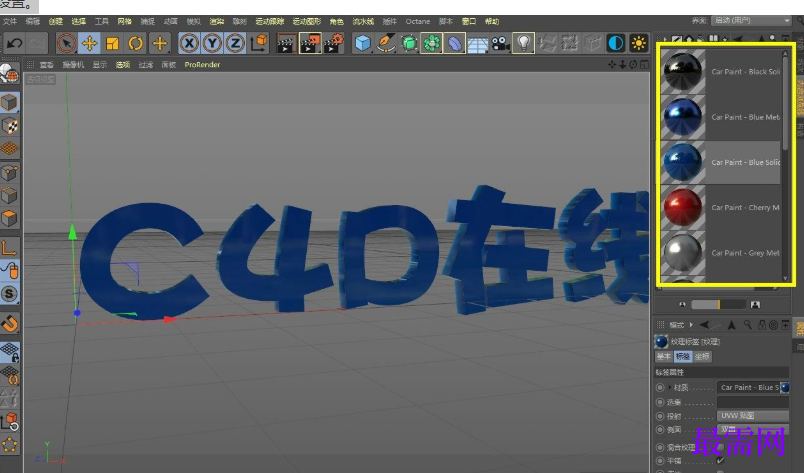
Task: Click the Undo arrow icon
Action: point(14,43)
